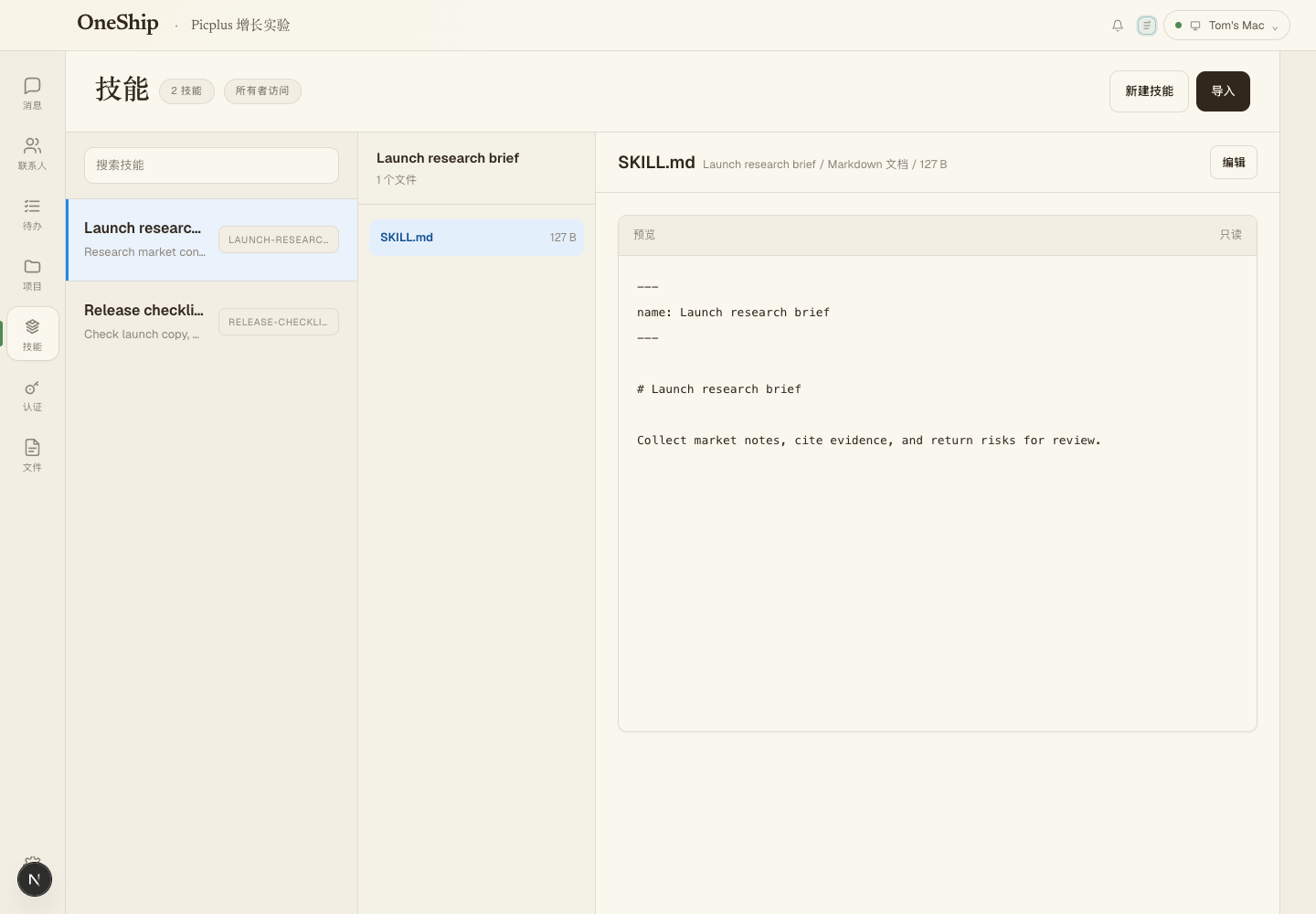Image resolution: width=1316 pixels, height=914 pixels.
Task: Open the 认证 key icon
Action: tap(32, 394)
